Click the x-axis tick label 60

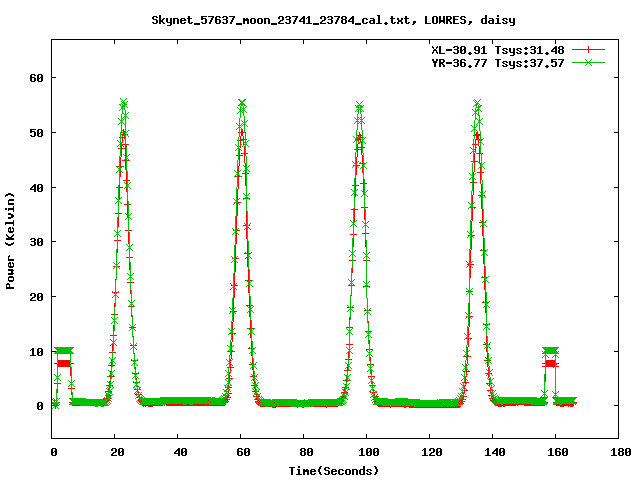tap(243, 452)
